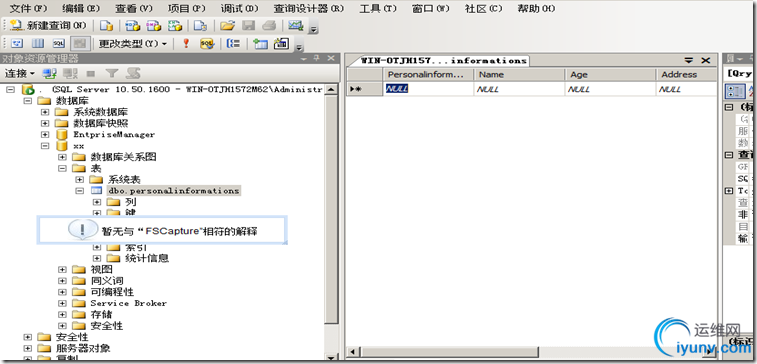Open the 查询设计器 (Query Designer) menu
757x364 pixels.
coord(309,8)
